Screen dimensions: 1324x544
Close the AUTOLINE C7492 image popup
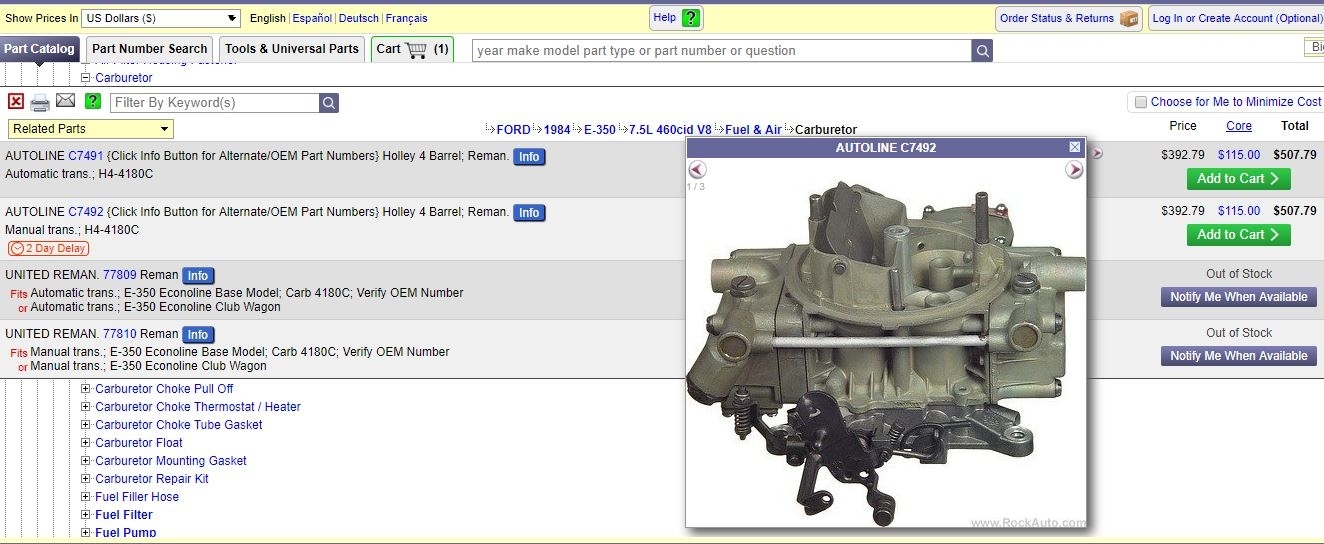[1075, 147]
